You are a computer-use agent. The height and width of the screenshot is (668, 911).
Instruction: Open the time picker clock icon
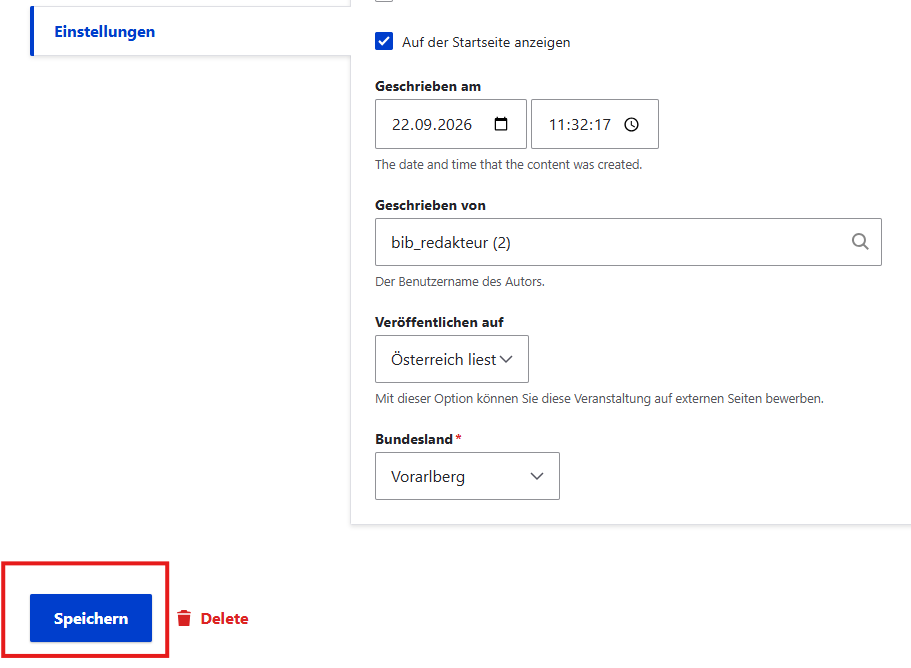click(632, 124)
